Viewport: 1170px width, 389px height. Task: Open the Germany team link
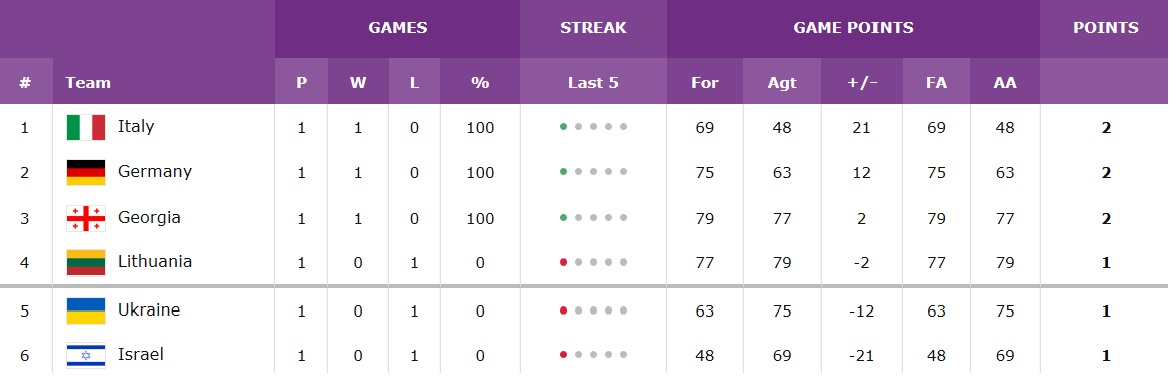(154, 172)
